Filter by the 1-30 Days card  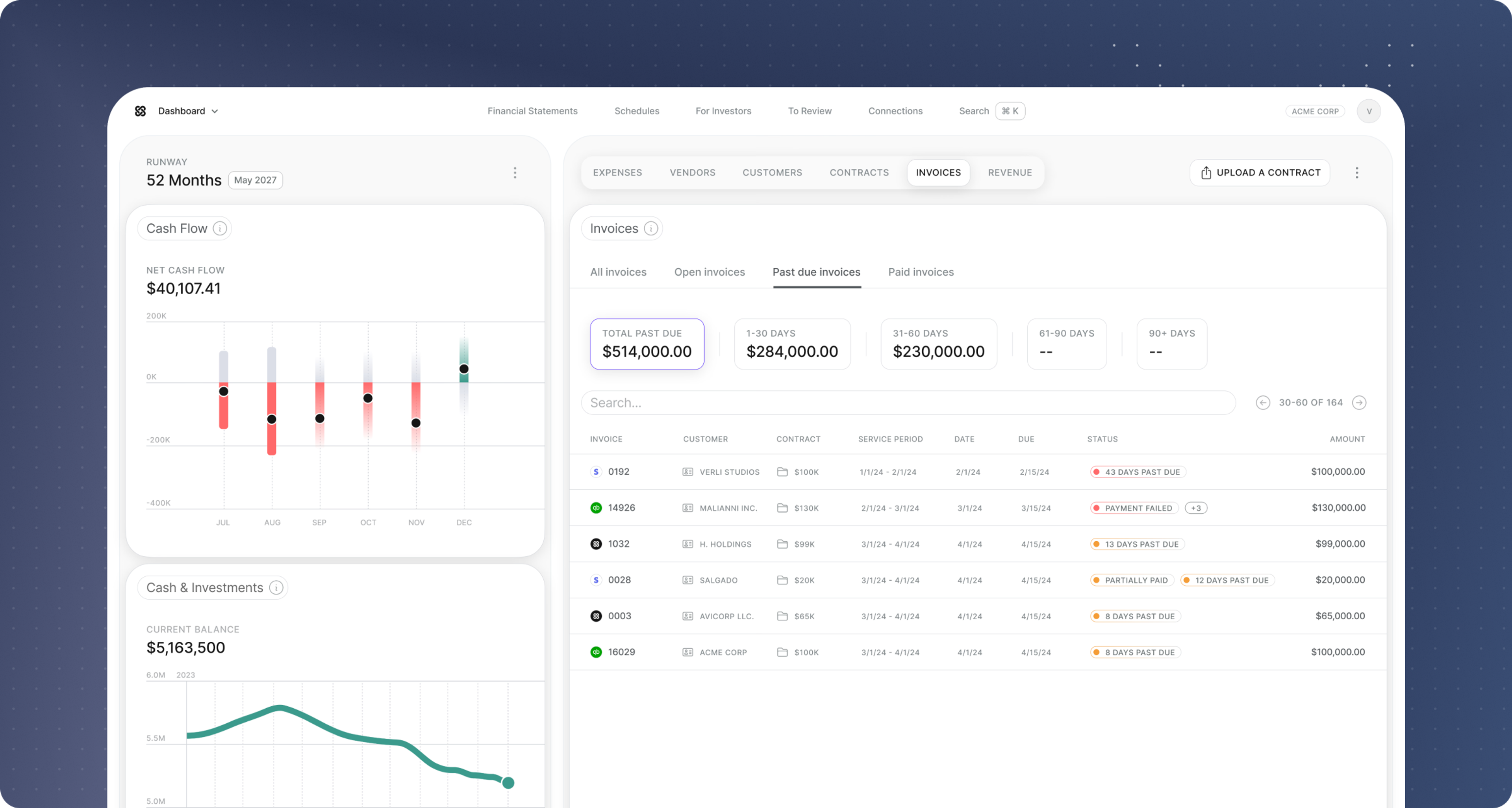[792, 344]
